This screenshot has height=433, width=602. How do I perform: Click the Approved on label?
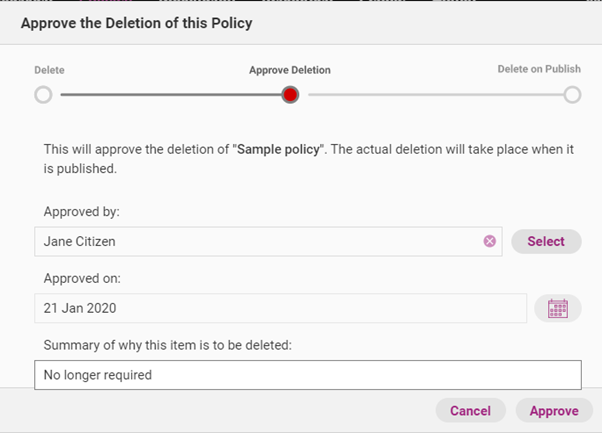82,279
